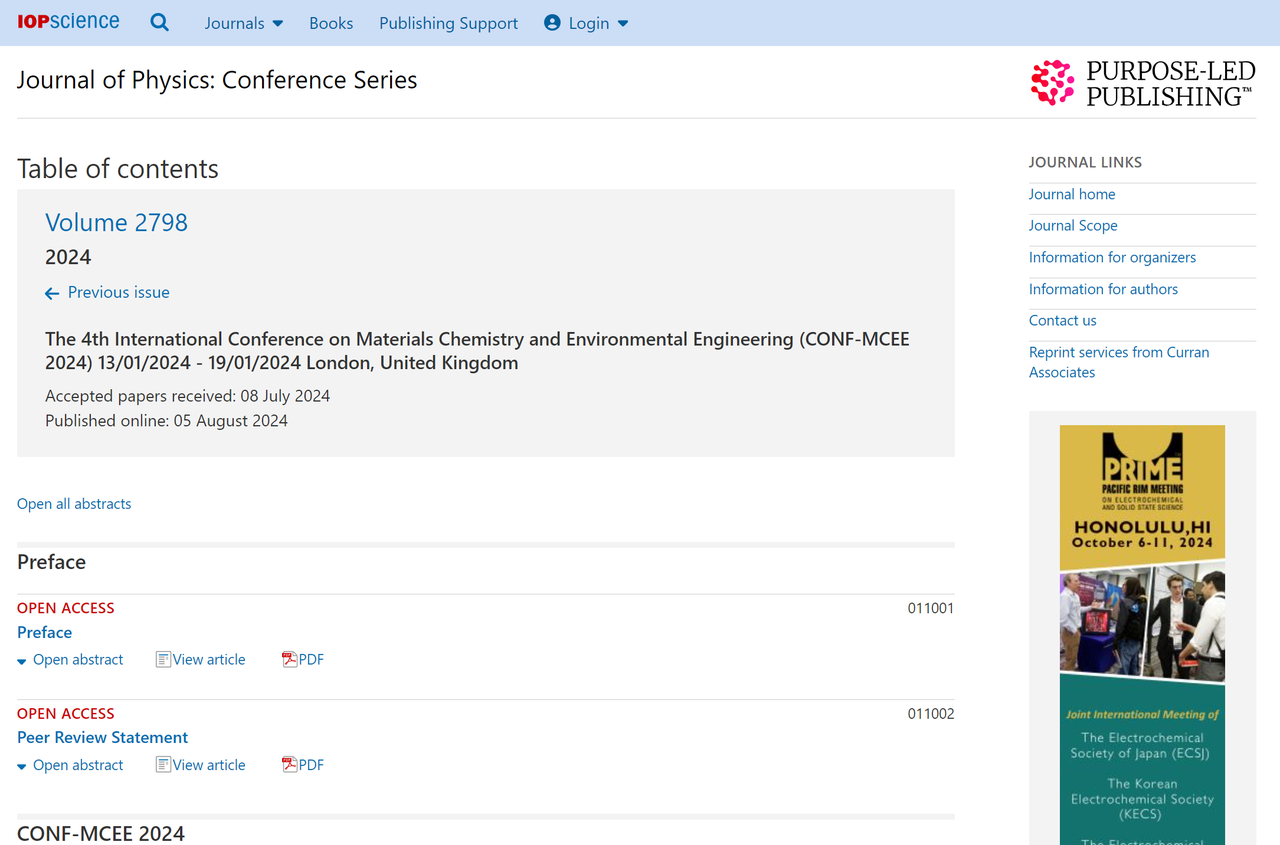Open the Volume 2798 link

click(116, 222)
